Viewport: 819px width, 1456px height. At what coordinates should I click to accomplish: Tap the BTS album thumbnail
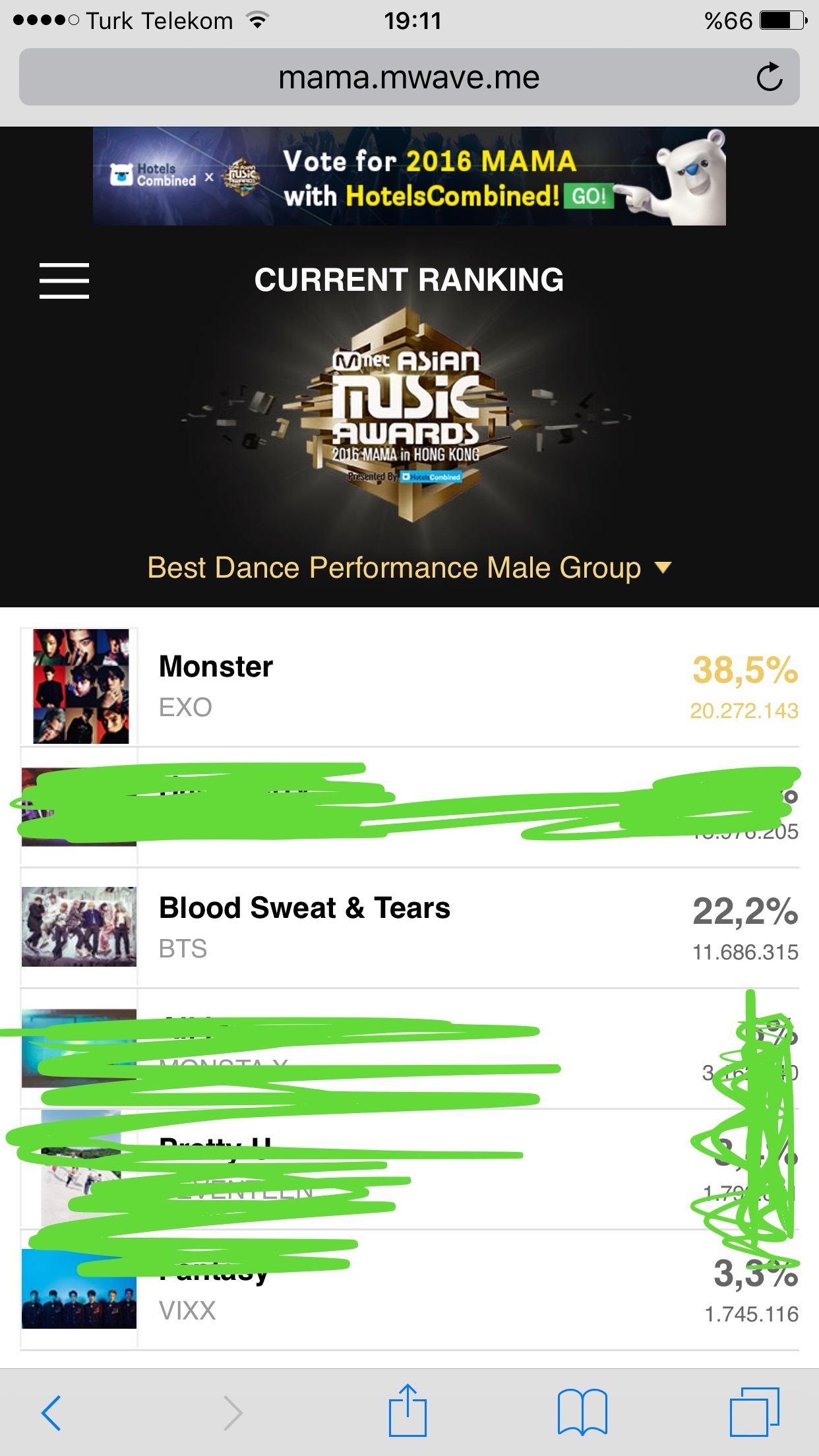79,926
